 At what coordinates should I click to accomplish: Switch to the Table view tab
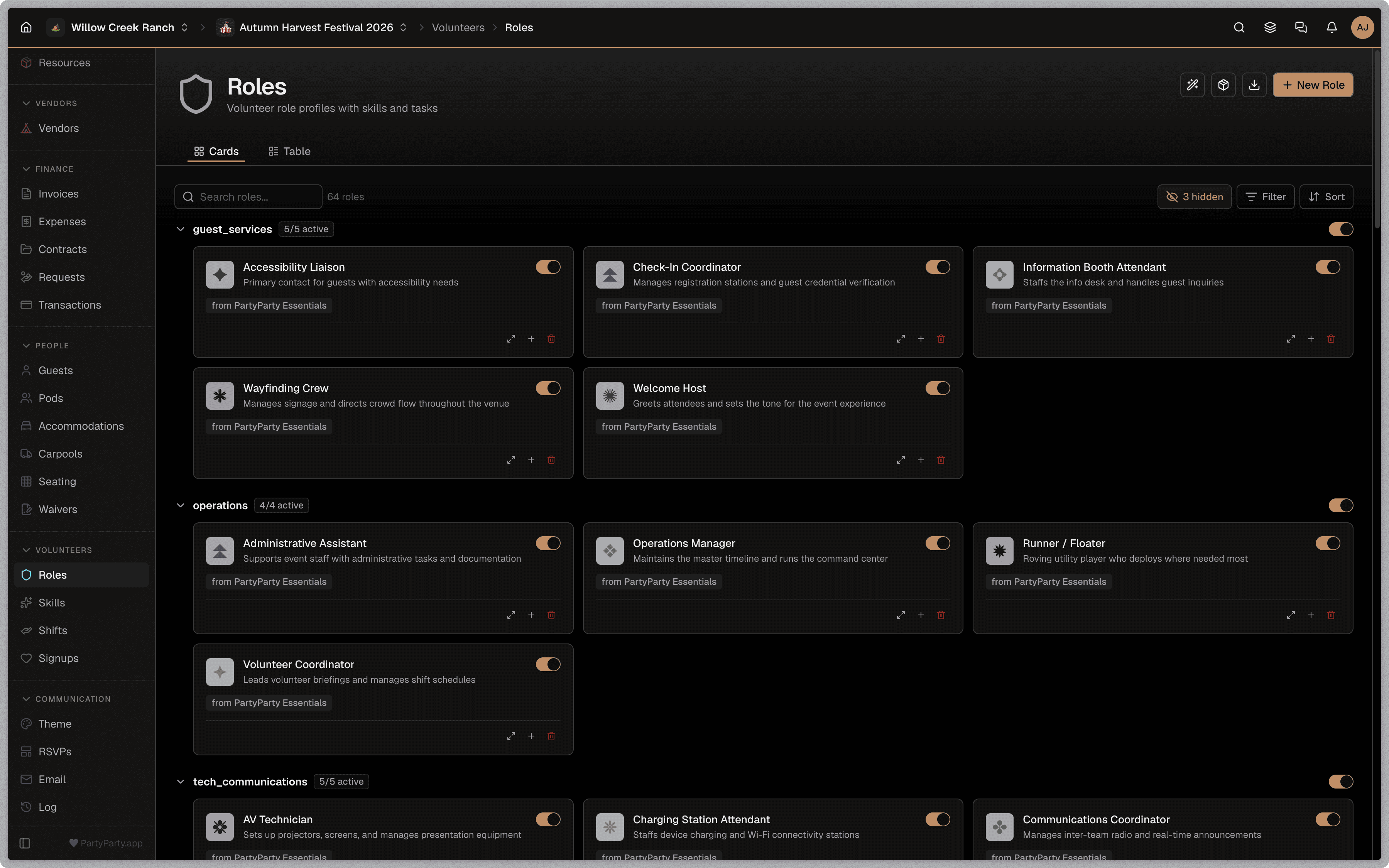click(289, 152)
